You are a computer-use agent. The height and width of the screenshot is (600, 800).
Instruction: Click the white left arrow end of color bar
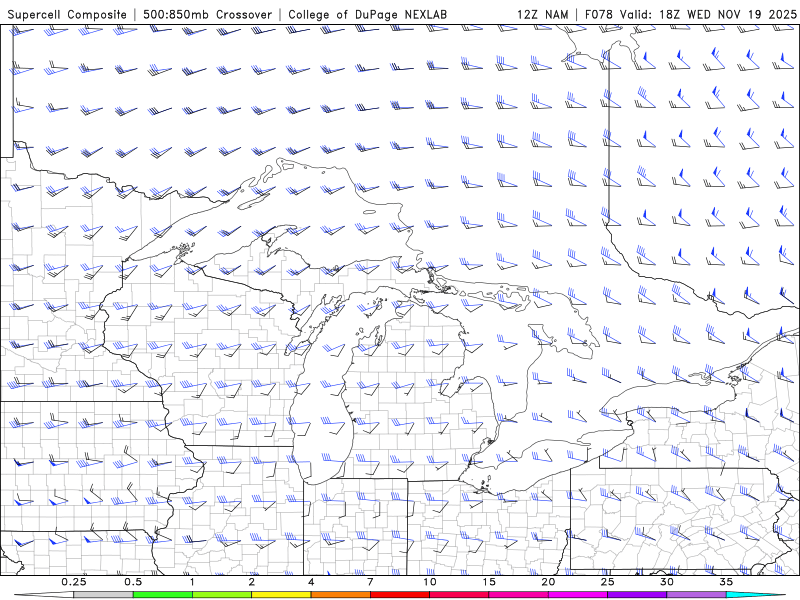click(x=43, y=595)
